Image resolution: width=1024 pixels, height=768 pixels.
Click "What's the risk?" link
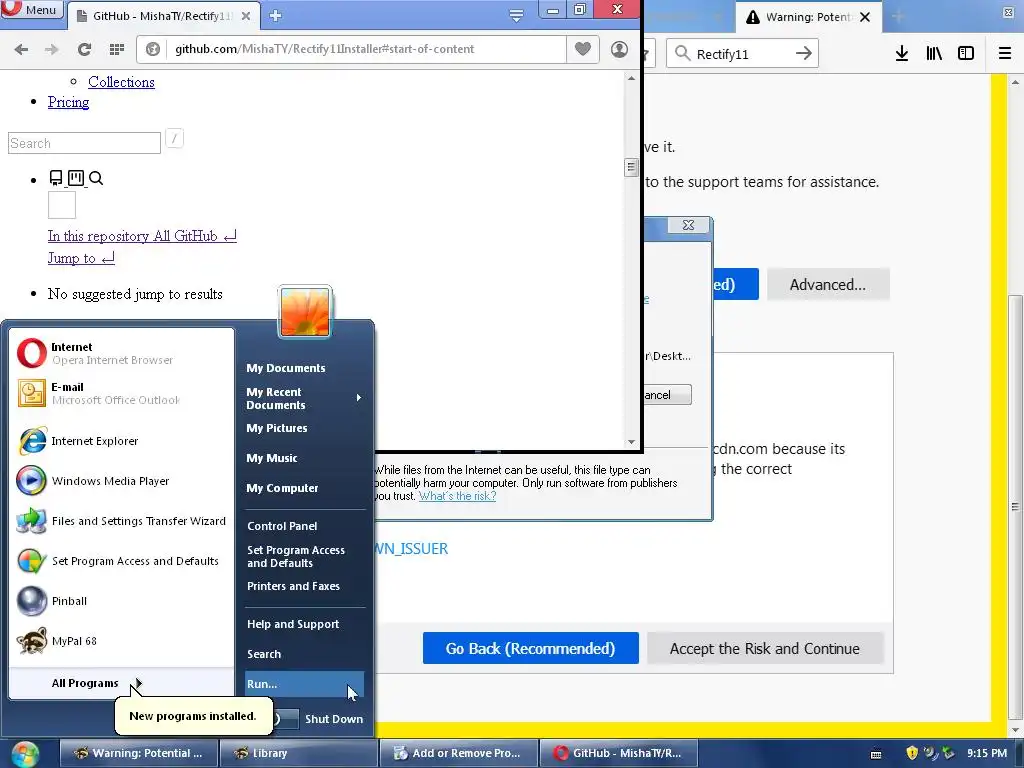457,496
